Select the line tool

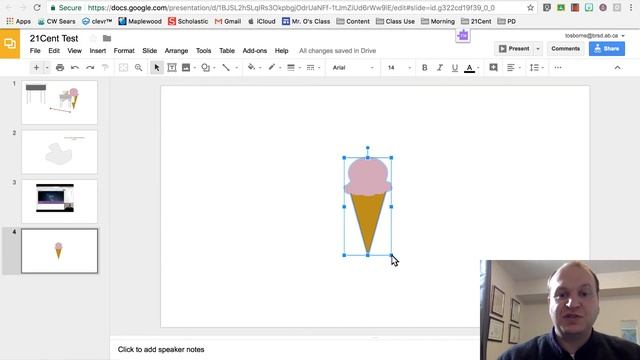[x=226, y=68]
